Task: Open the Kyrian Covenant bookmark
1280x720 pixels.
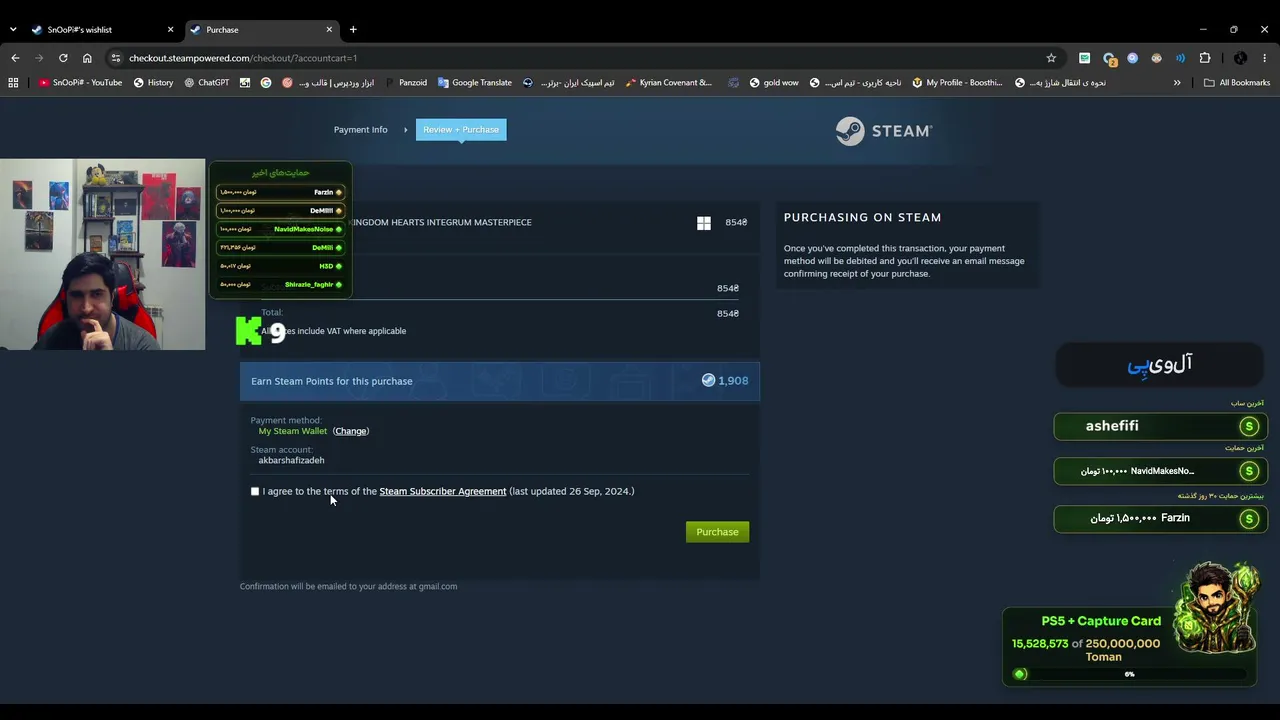Action: pos(668,83)
